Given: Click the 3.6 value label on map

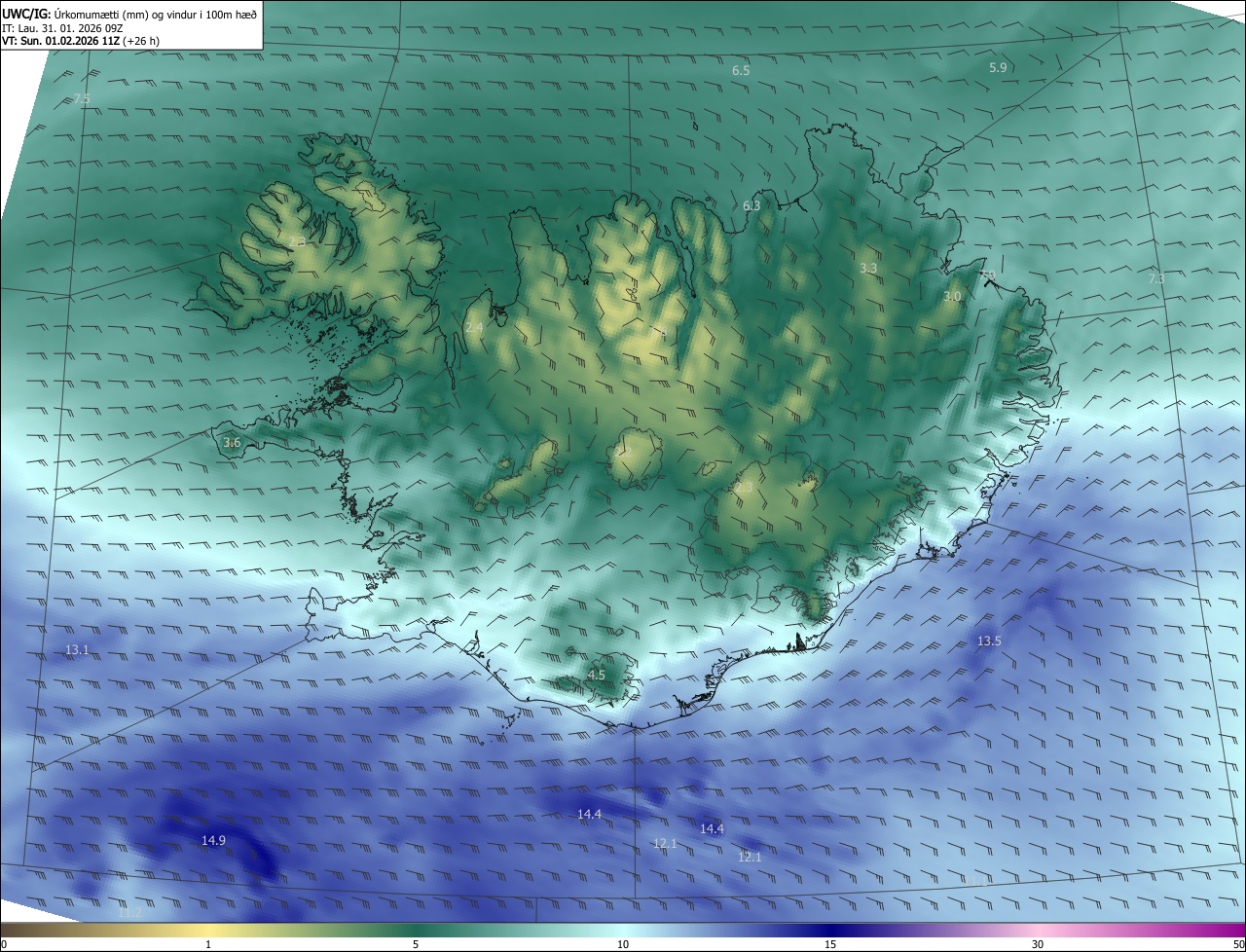Looking at the screenshot, I should pos(232,443).
